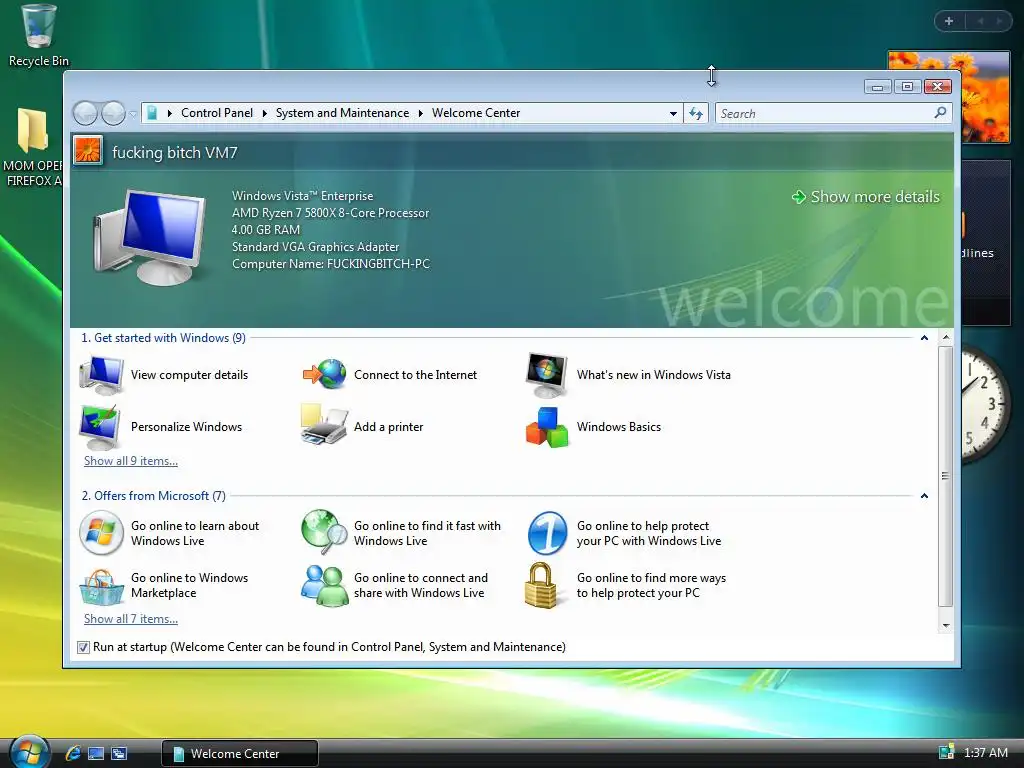The image size is (1024, 768).
Task: Click the Control Panel icon in the address bar
Action: pyautogui.click(x=152, y=113)
